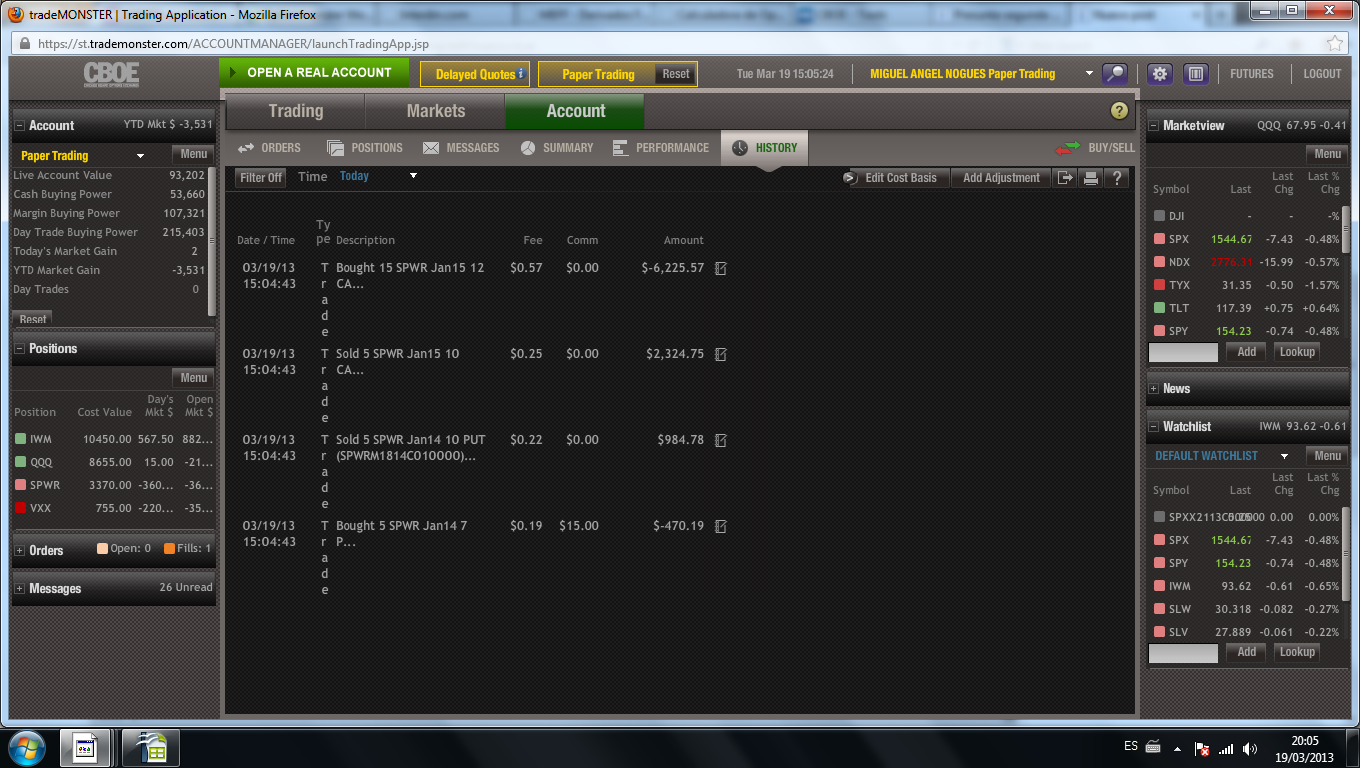
Task: Click the Watchlist symbol input field
Action: click(1183, 653)
